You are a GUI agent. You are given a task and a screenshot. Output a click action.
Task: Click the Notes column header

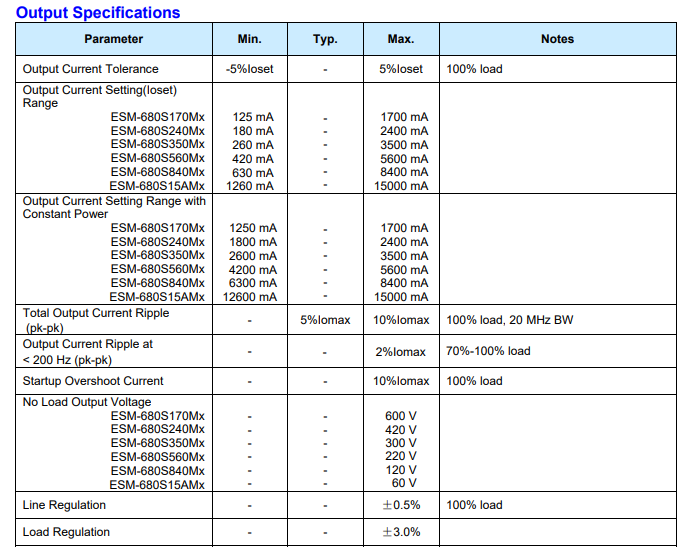[x=557, y=39]
